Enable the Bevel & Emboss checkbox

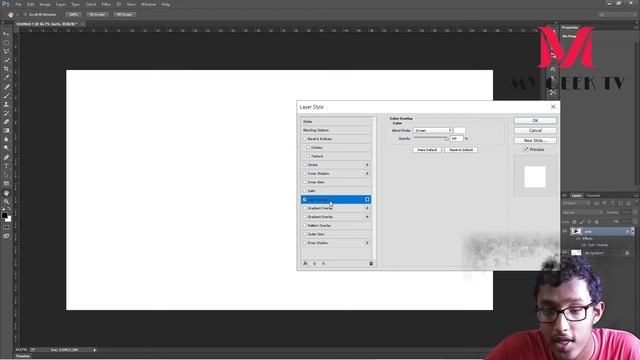point(304,139)
